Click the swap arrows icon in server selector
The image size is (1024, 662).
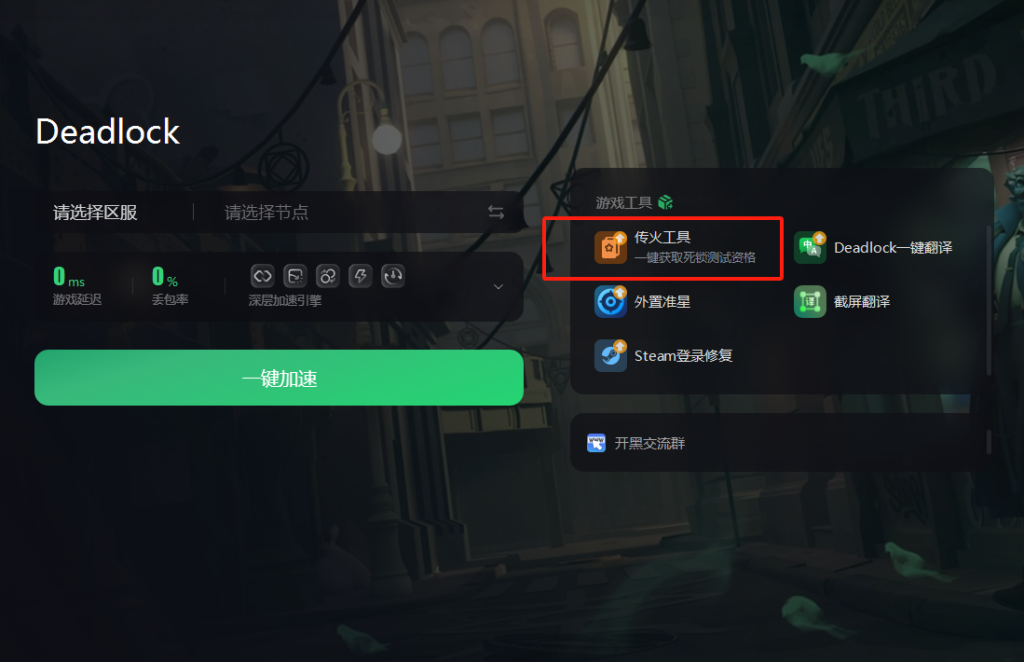click(x=496, y=212)
